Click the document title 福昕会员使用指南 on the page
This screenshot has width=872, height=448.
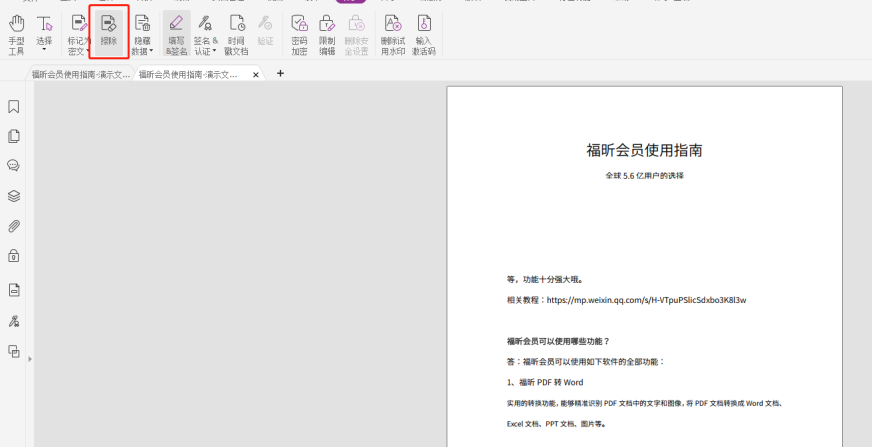point(645,150)
